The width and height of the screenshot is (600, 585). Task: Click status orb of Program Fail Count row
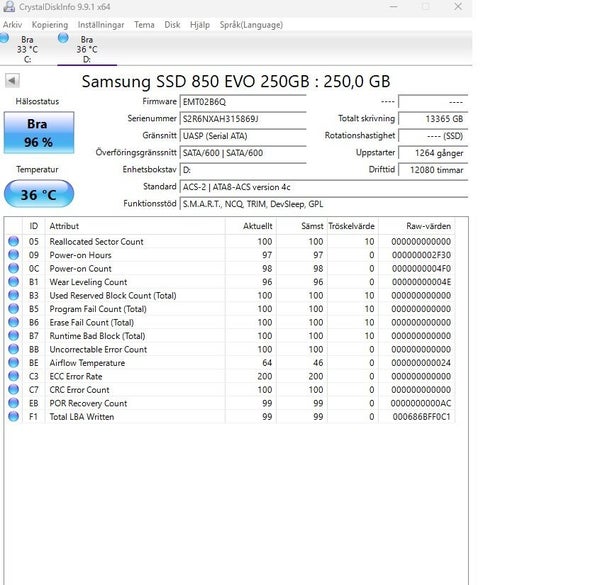(x=13, y=308)
